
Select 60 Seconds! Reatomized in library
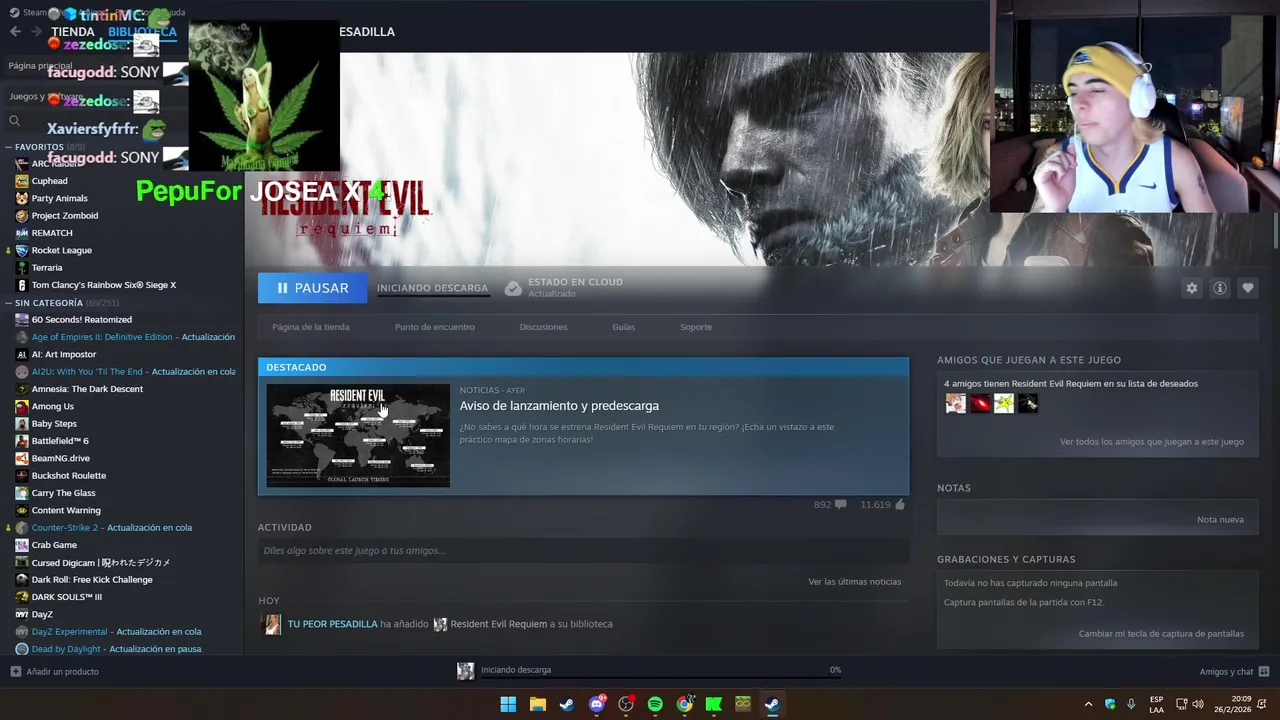pyautogui.click(x=81, y=320)
